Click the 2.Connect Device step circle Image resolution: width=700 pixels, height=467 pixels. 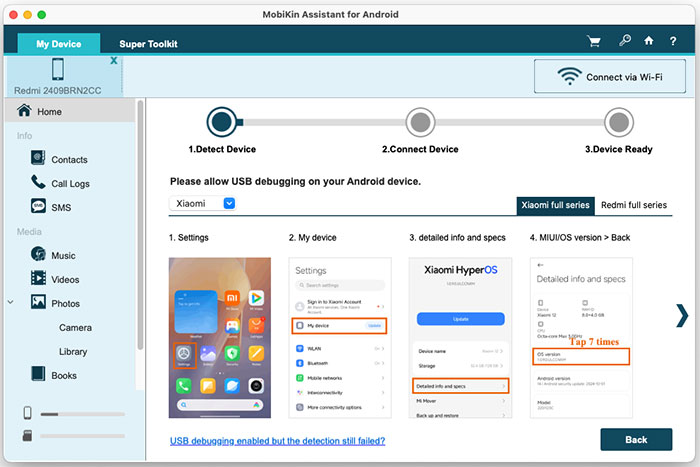420,122
